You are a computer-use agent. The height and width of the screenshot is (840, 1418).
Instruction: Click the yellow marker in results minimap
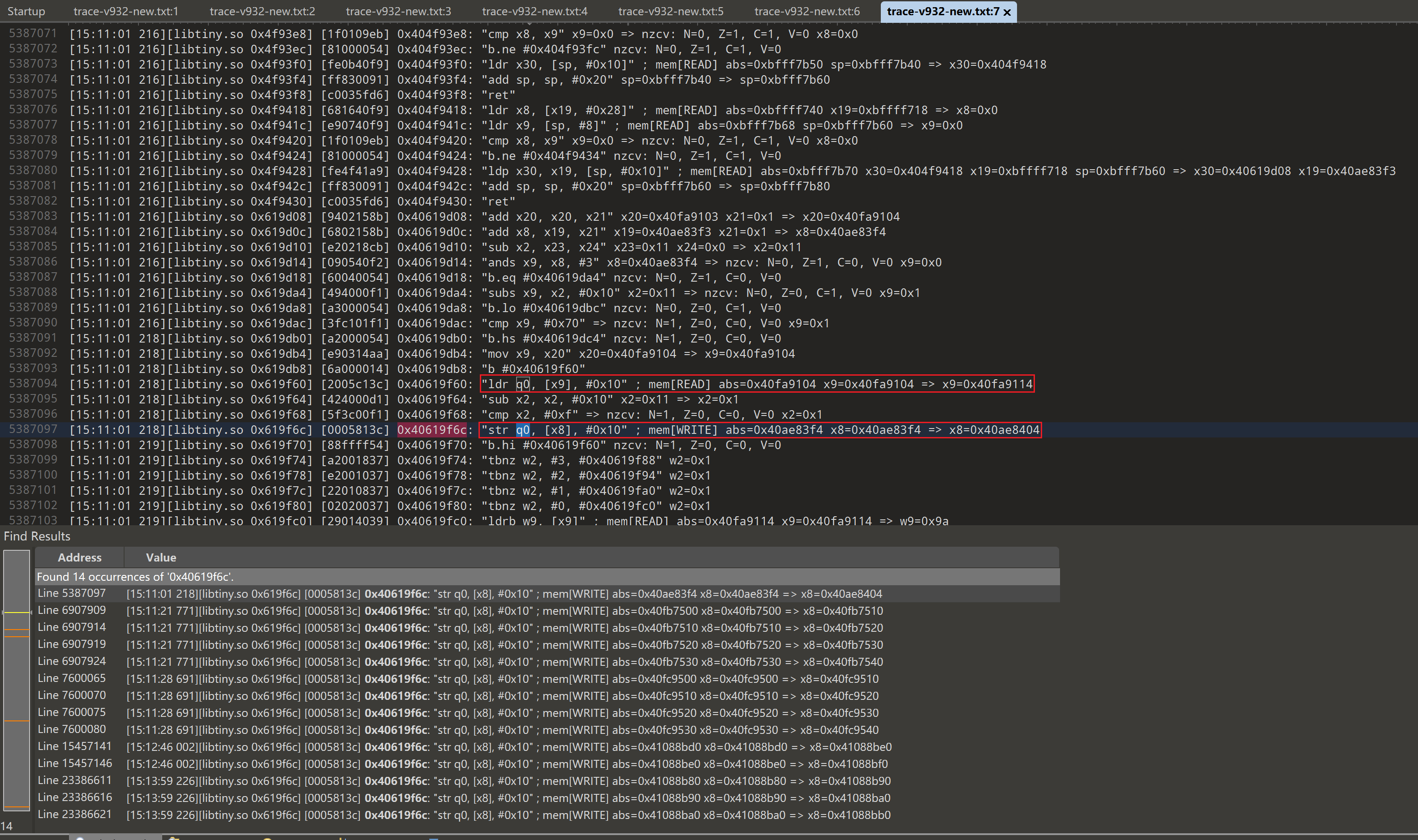[x=17, y=613]
